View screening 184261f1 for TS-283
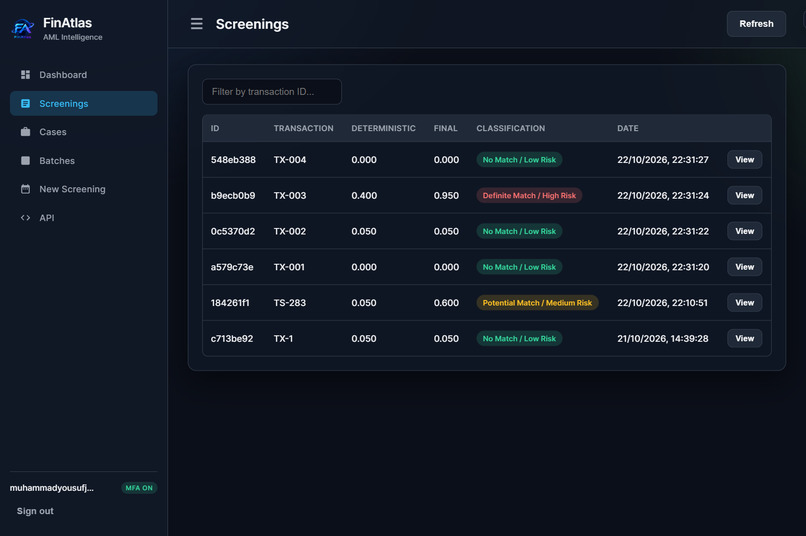This screenshot has height=536, width=806. pyautogui.click(x=744, y=302)
